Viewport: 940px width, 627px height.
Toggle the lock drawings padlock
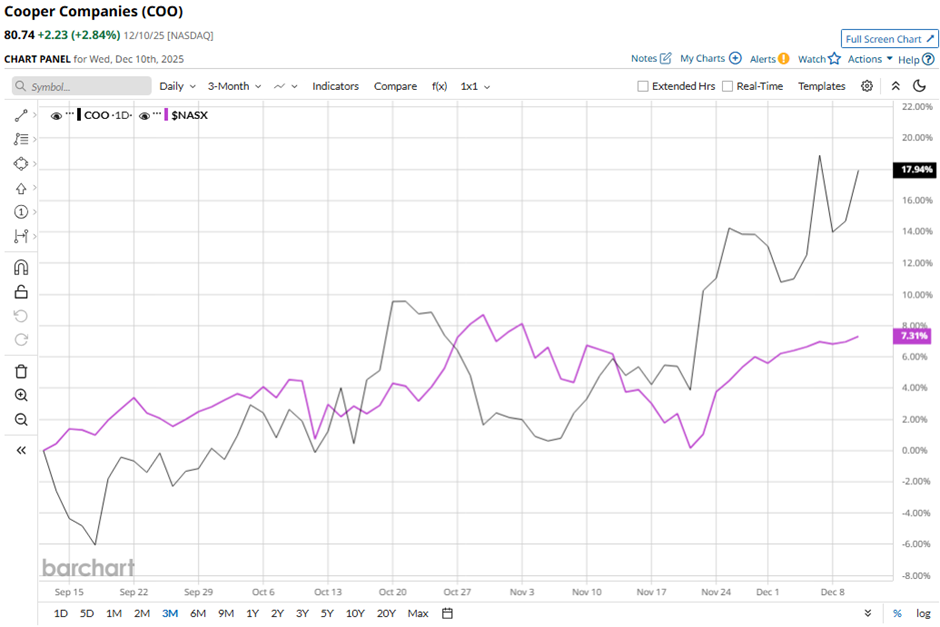click(x=21, y=292)
